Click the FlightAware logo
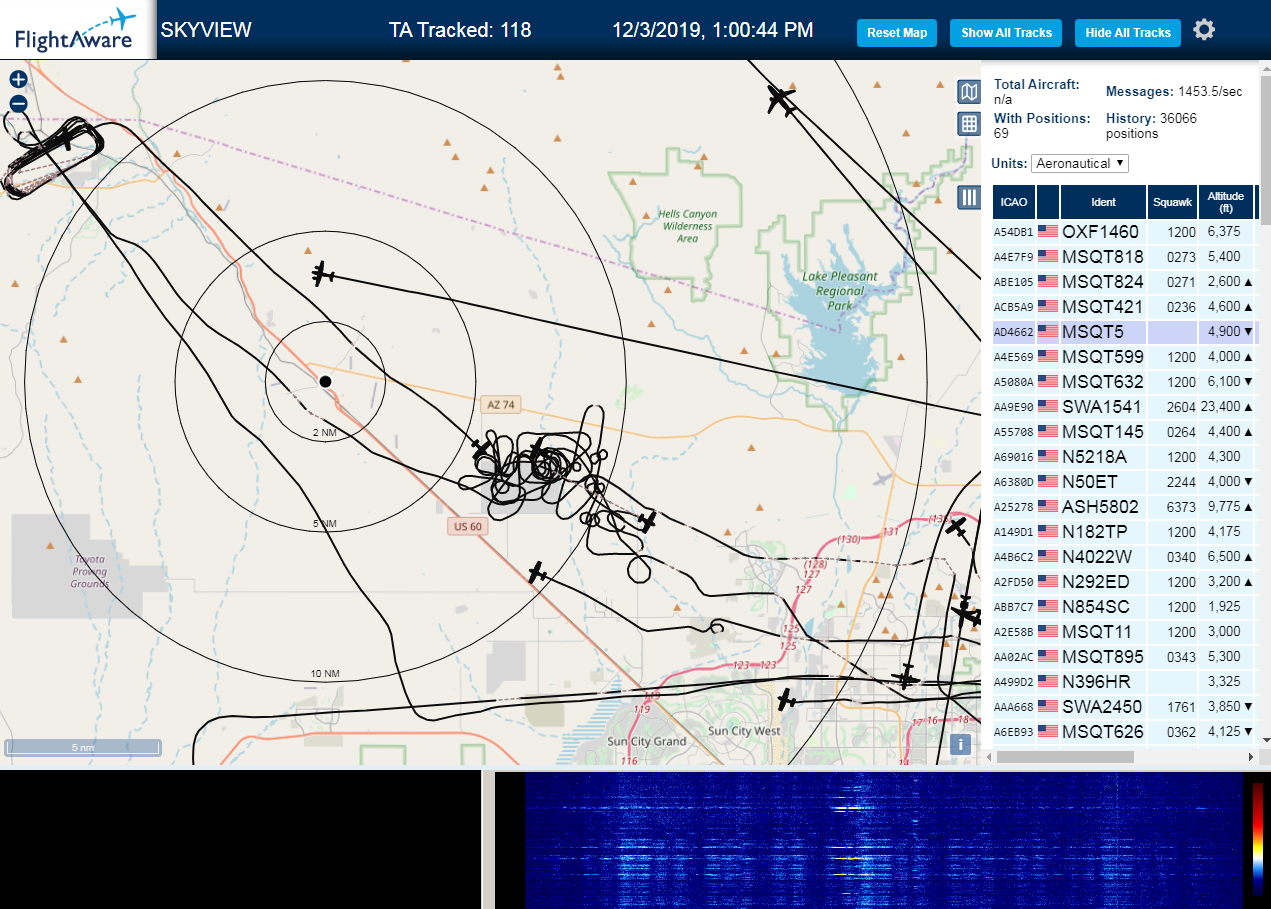 76,30
